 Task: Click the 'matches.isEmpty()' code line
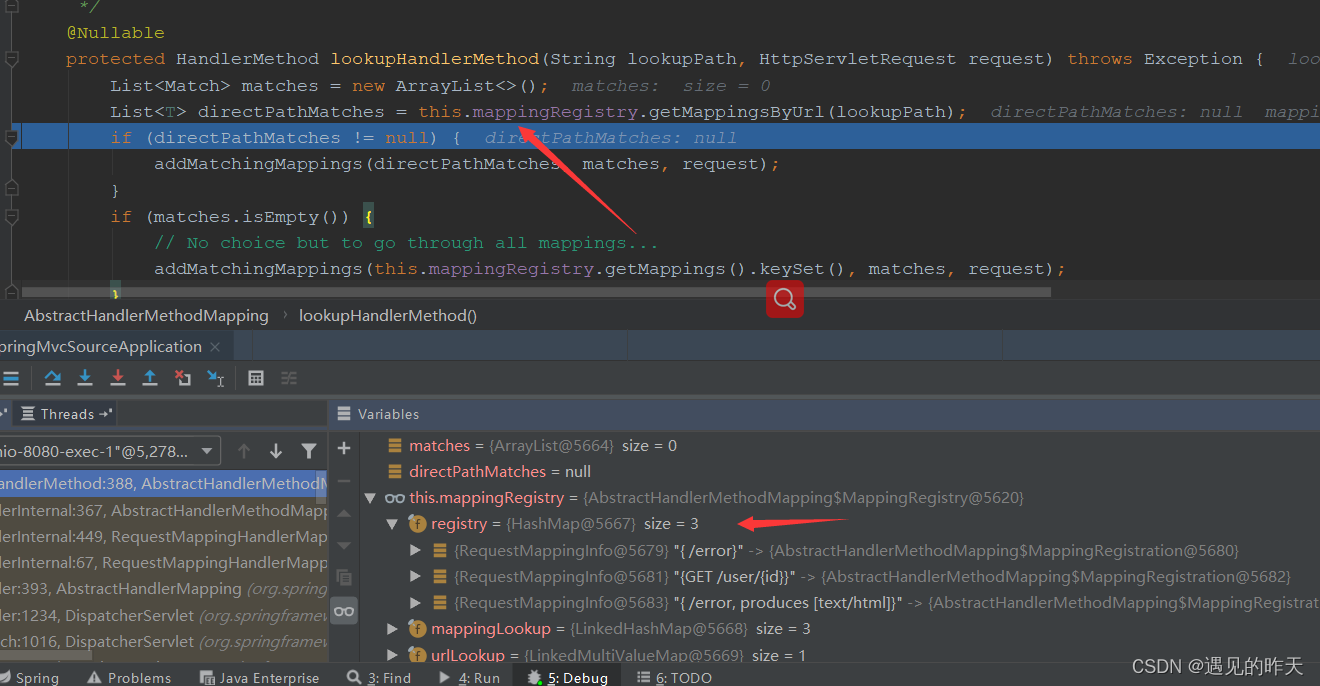[x=242, y=217]
